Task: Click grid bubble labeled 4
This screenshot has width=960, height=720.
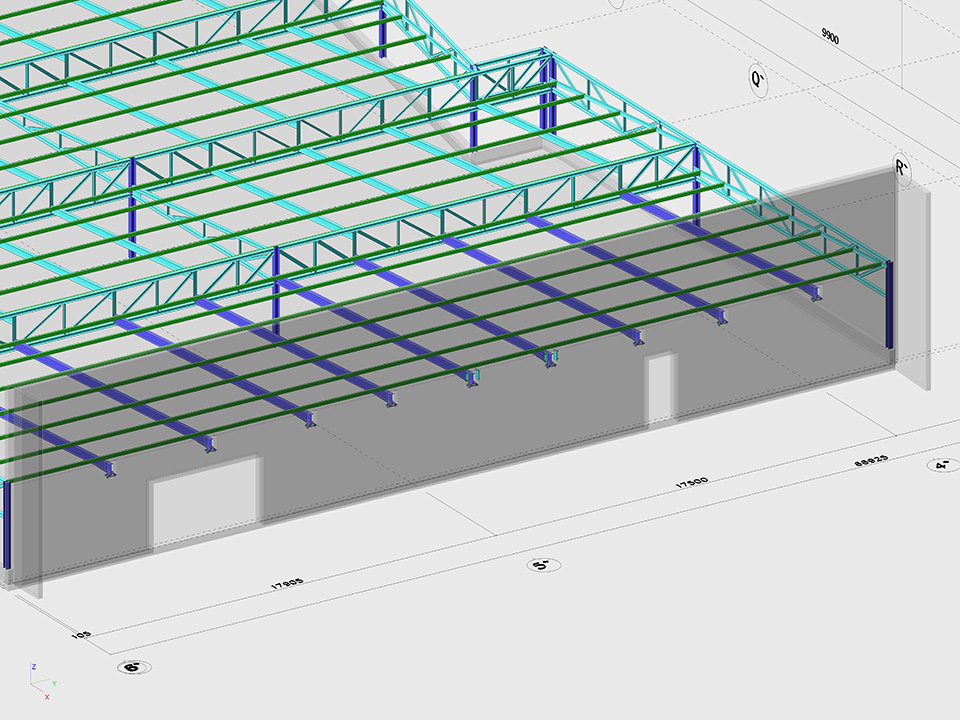Action: (x=941, y=465)
